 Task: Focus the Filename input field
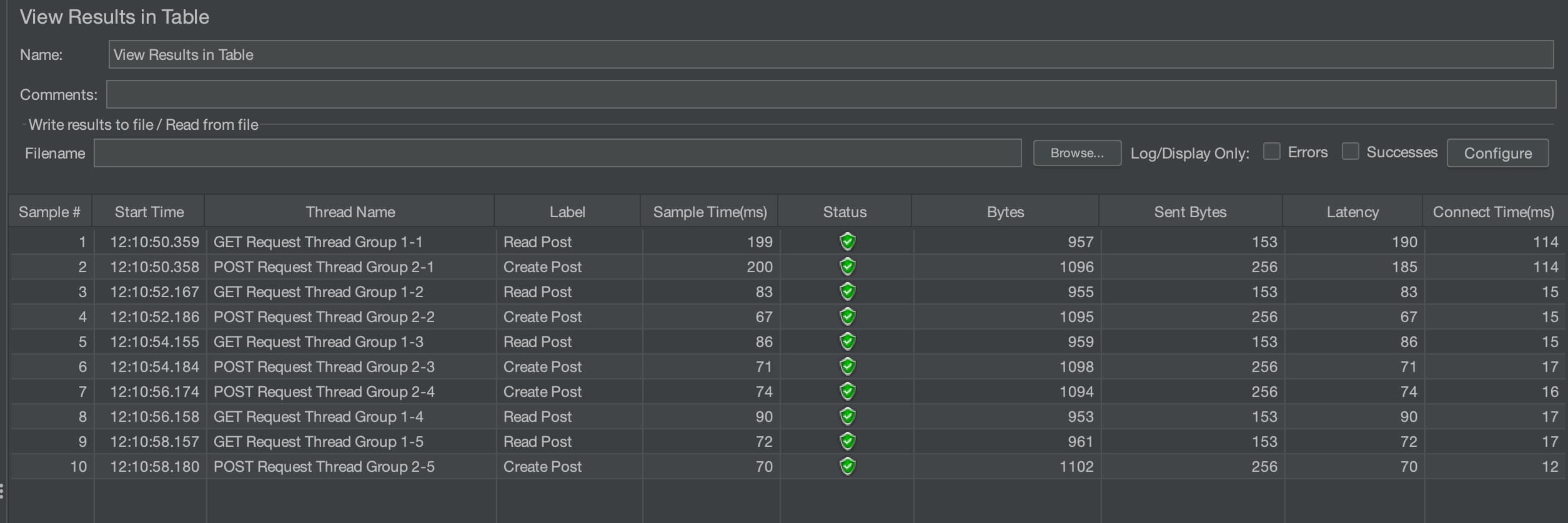557,153
